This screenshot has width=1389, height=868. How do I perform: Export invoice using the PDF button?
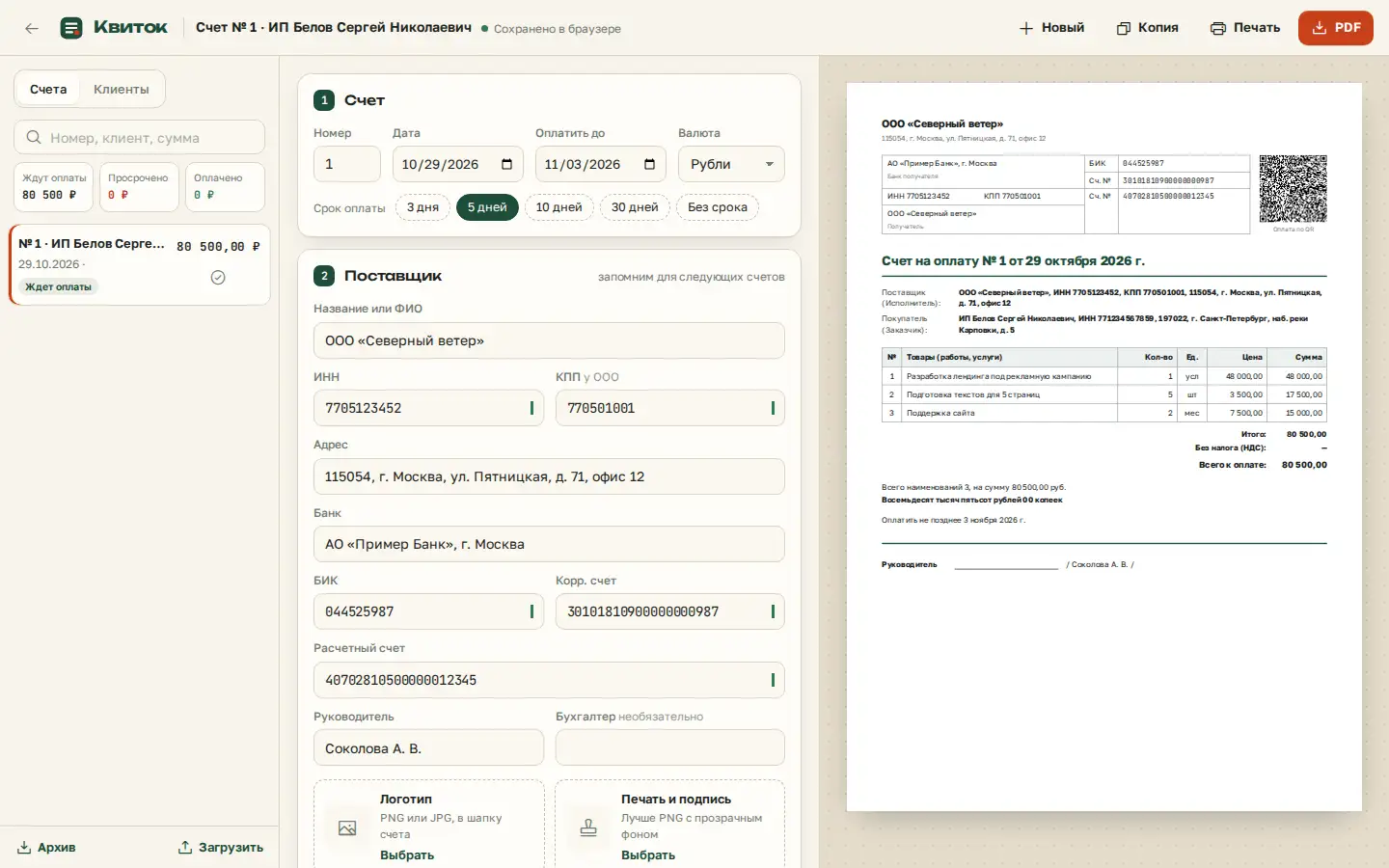1336,28
